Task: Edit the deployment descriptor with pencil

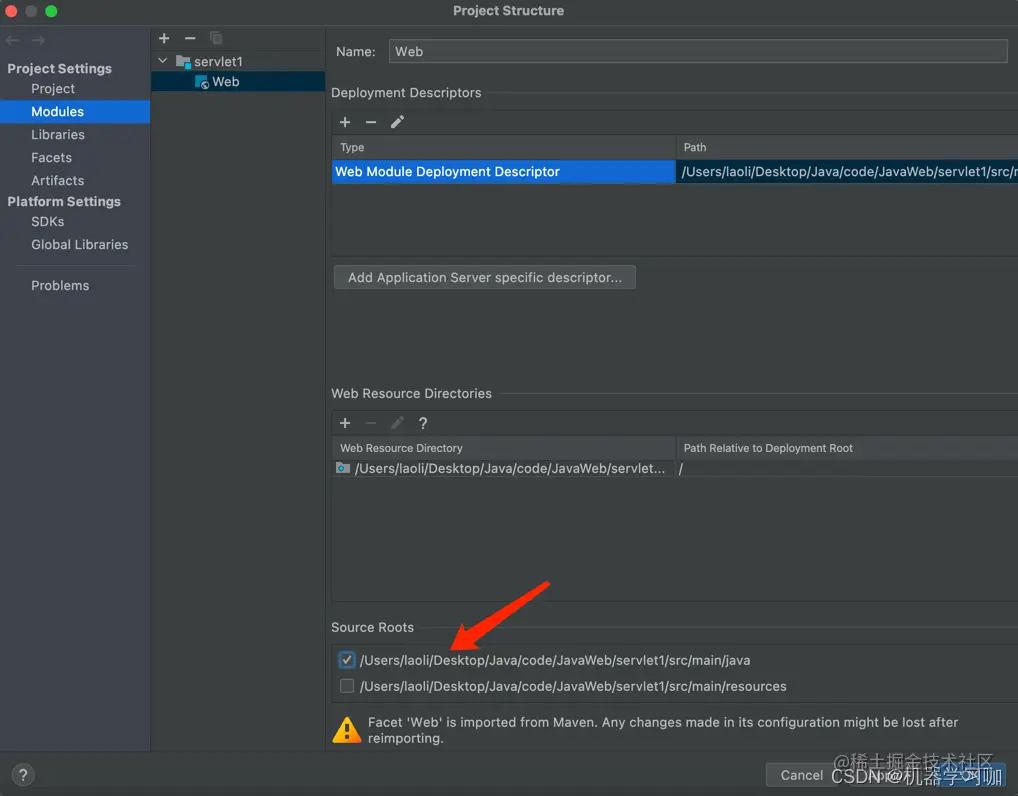Action: (x=397, y=122)
